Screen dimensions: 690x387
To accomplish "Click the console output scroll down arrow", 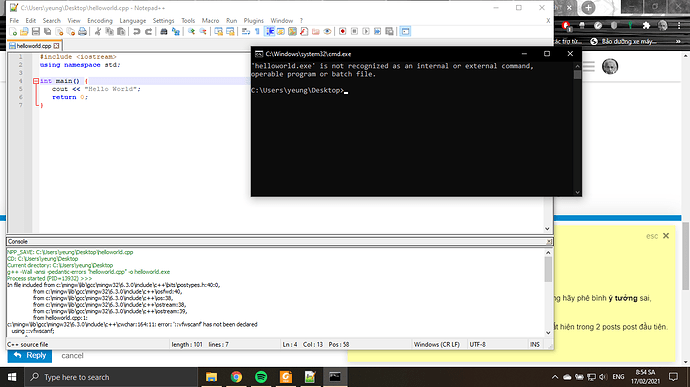I will click(x=548, y=333).
